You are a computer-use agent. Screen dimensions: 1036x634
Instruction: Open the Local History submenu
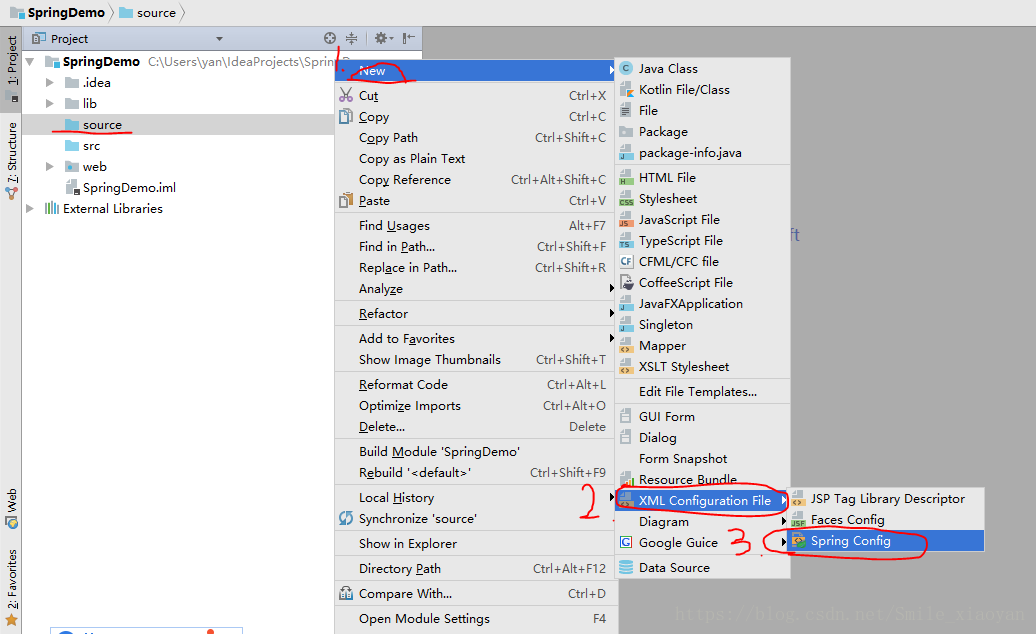pos(474,497)
